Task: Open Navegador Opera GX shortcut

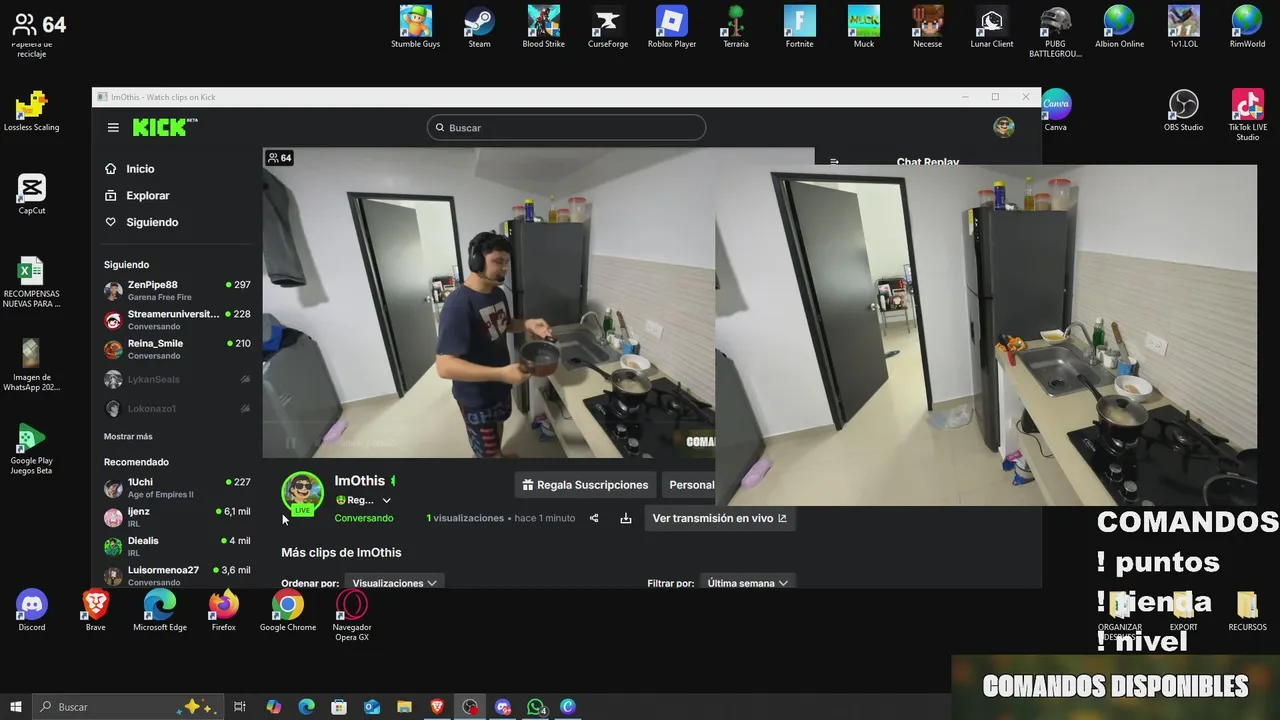Action: coord(352,615)
